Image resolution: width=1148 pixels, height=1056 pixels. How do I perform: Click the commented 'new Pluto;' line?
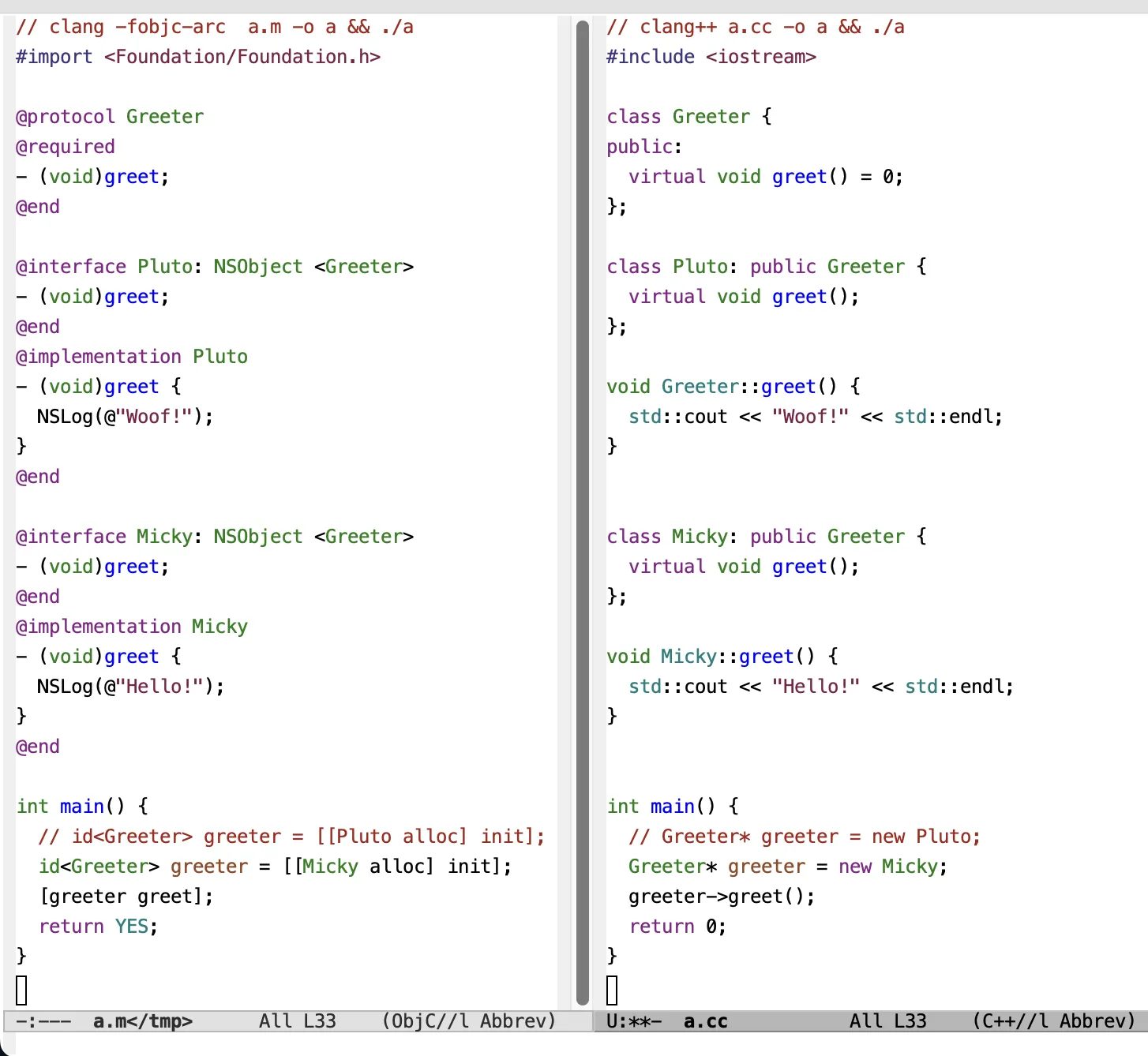click(x=805, y=837)
